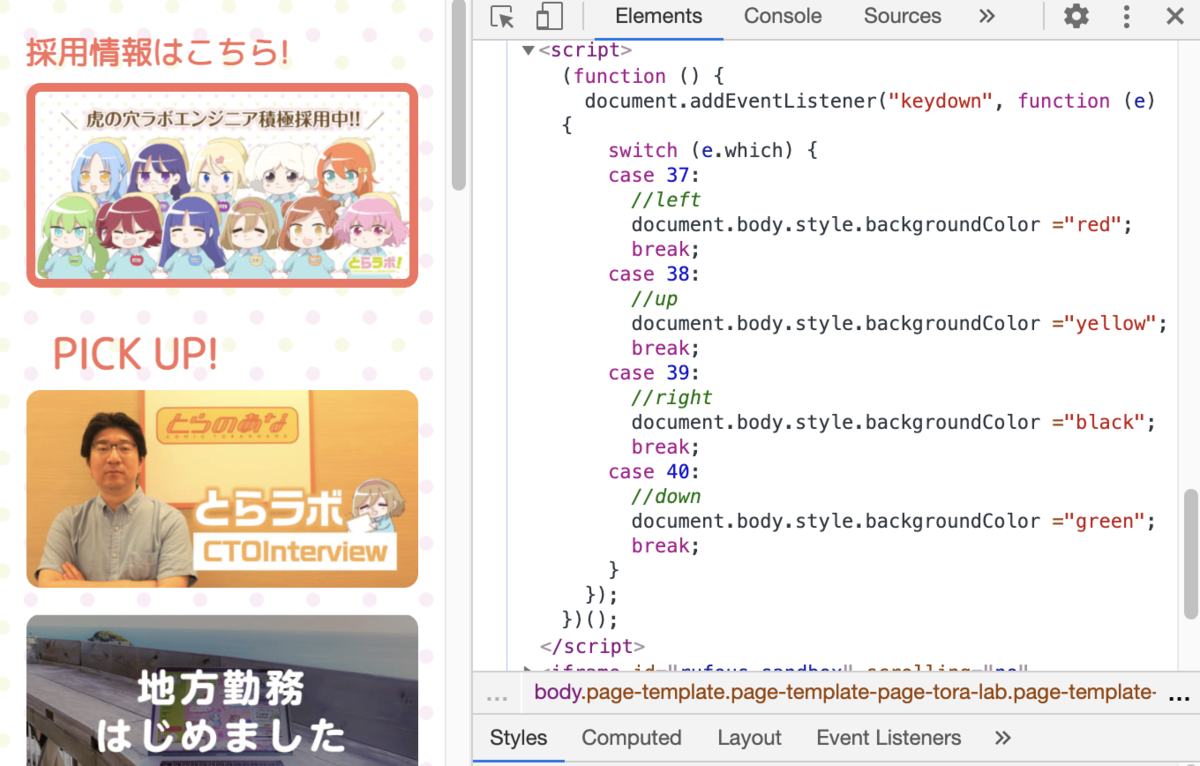Switch to the Elements tab
This screenshot has height=766, width=1200.
[x=659, y=16]
